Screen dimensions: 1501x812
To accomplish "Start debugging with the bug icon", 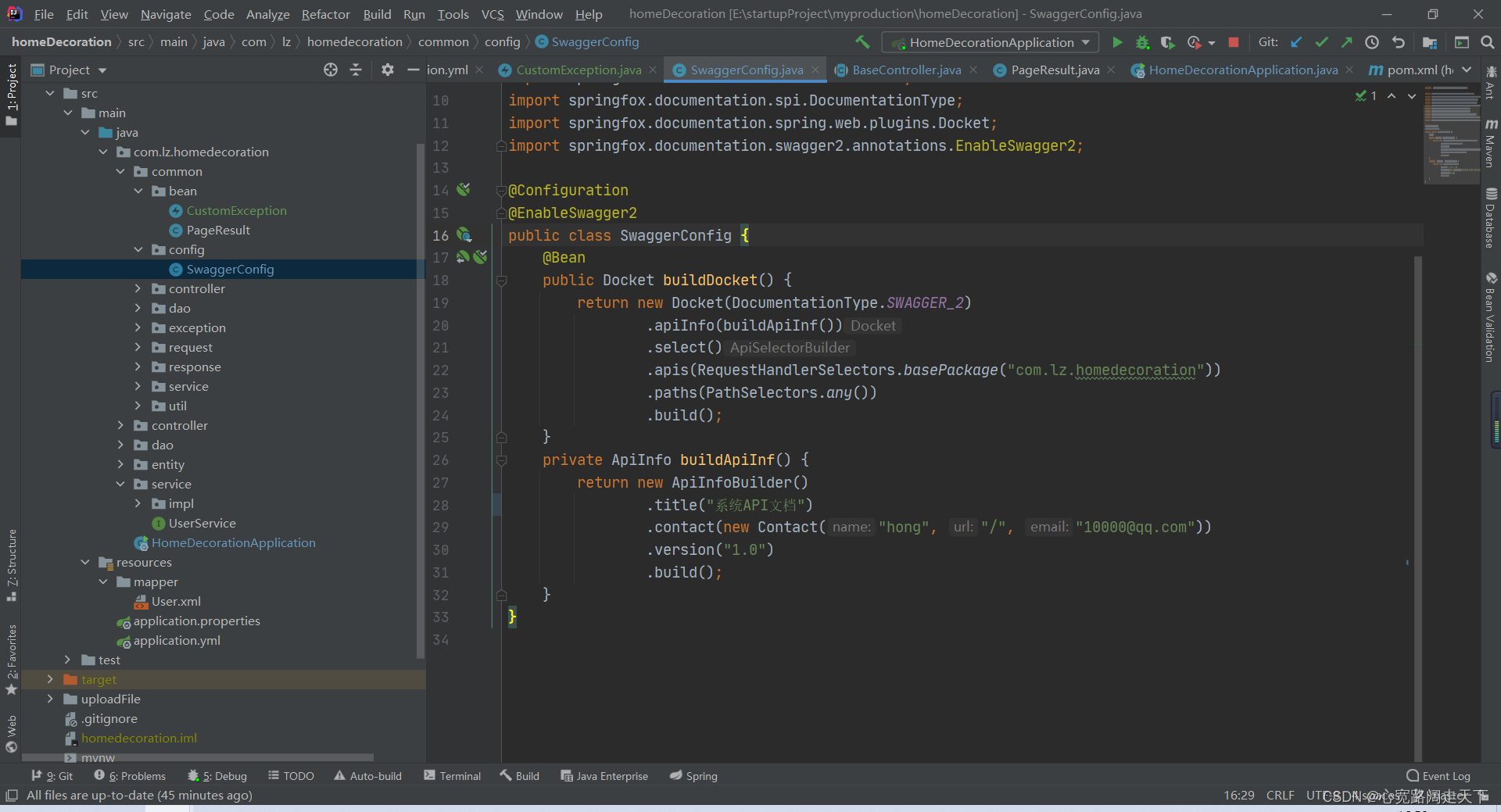I will [x=1142, y=42].
